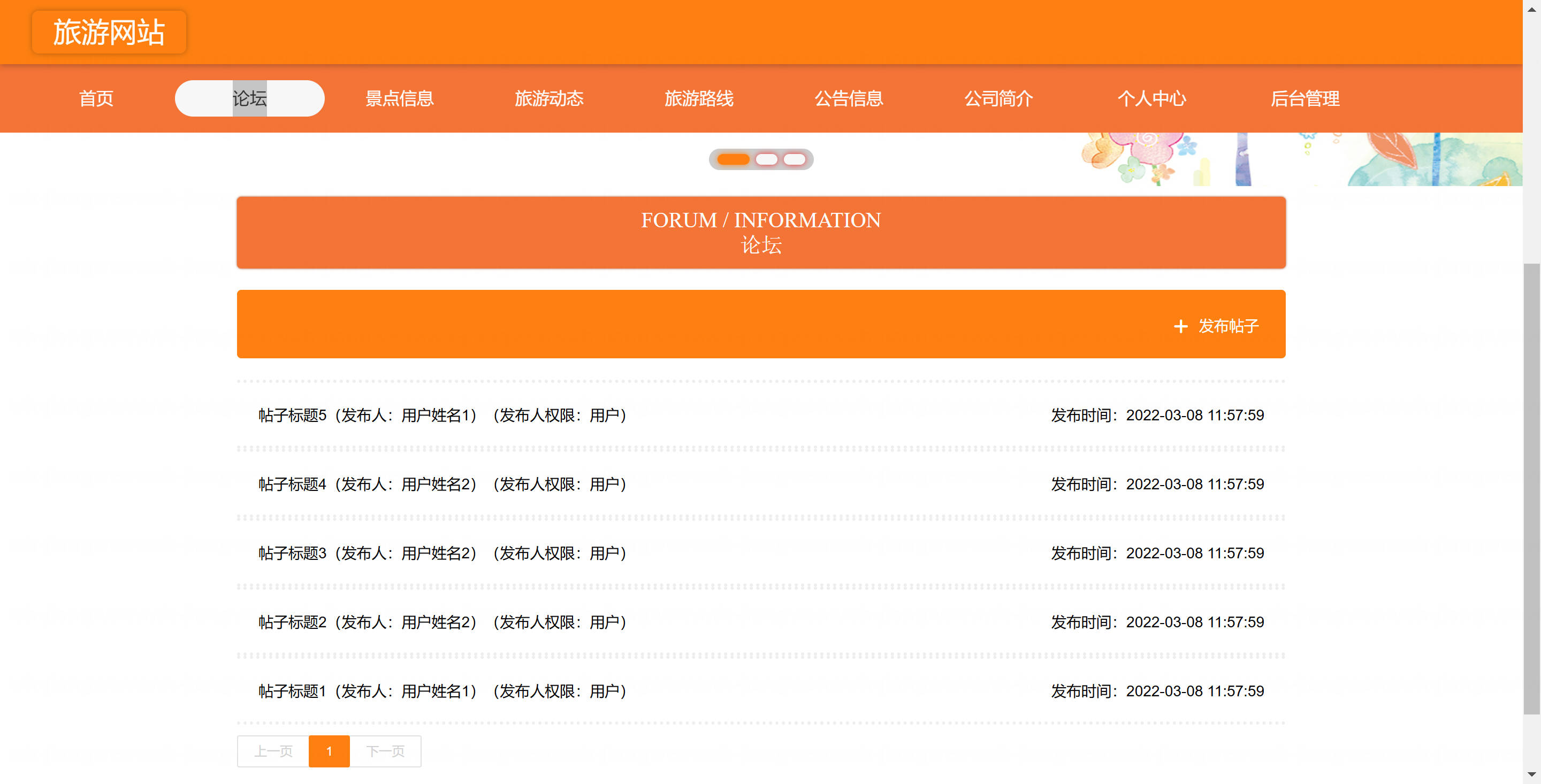Click the 上一页 pagination button

click(273, 751)
